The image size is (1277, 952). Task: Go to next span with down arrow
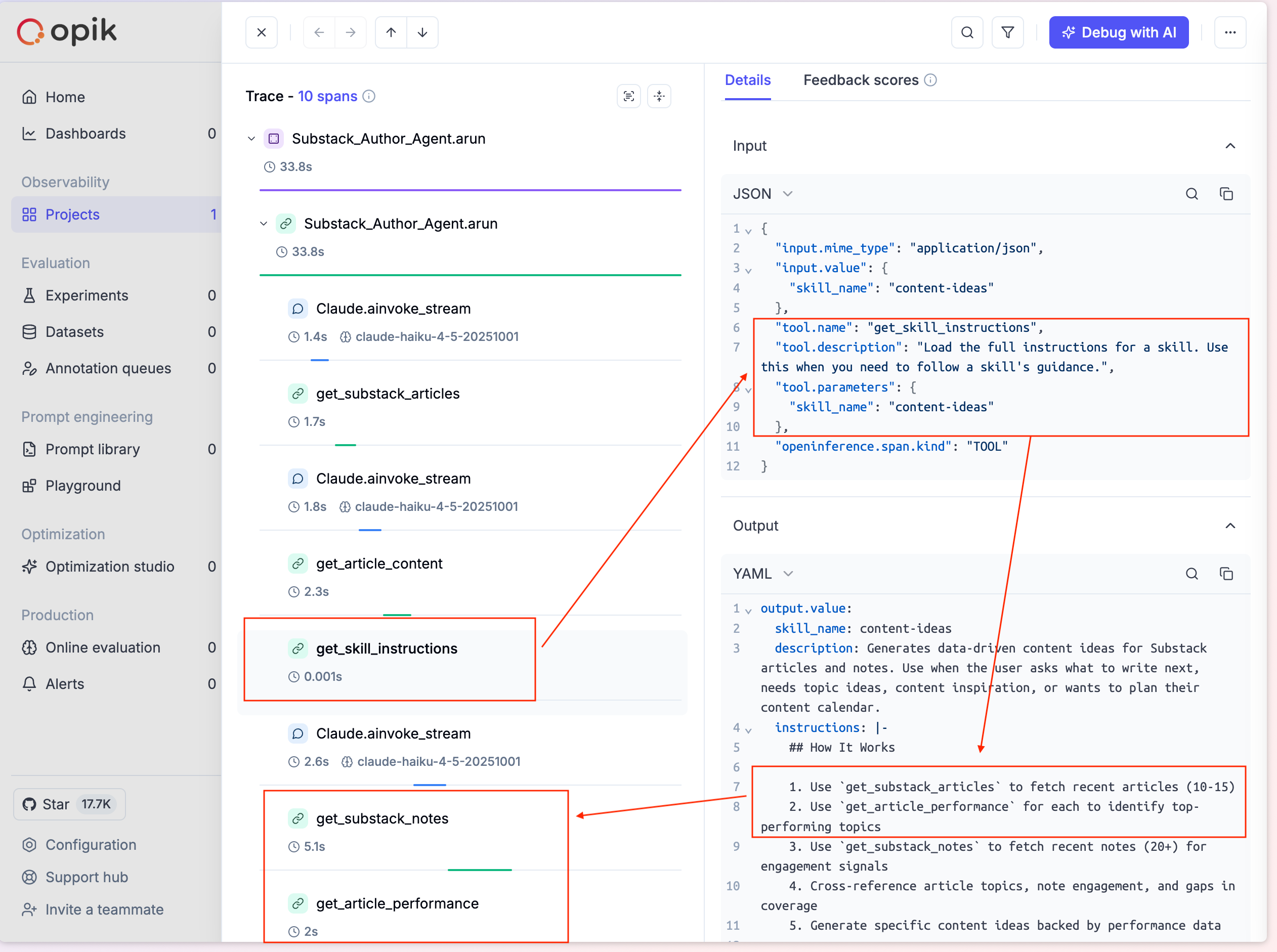[422, 32]
